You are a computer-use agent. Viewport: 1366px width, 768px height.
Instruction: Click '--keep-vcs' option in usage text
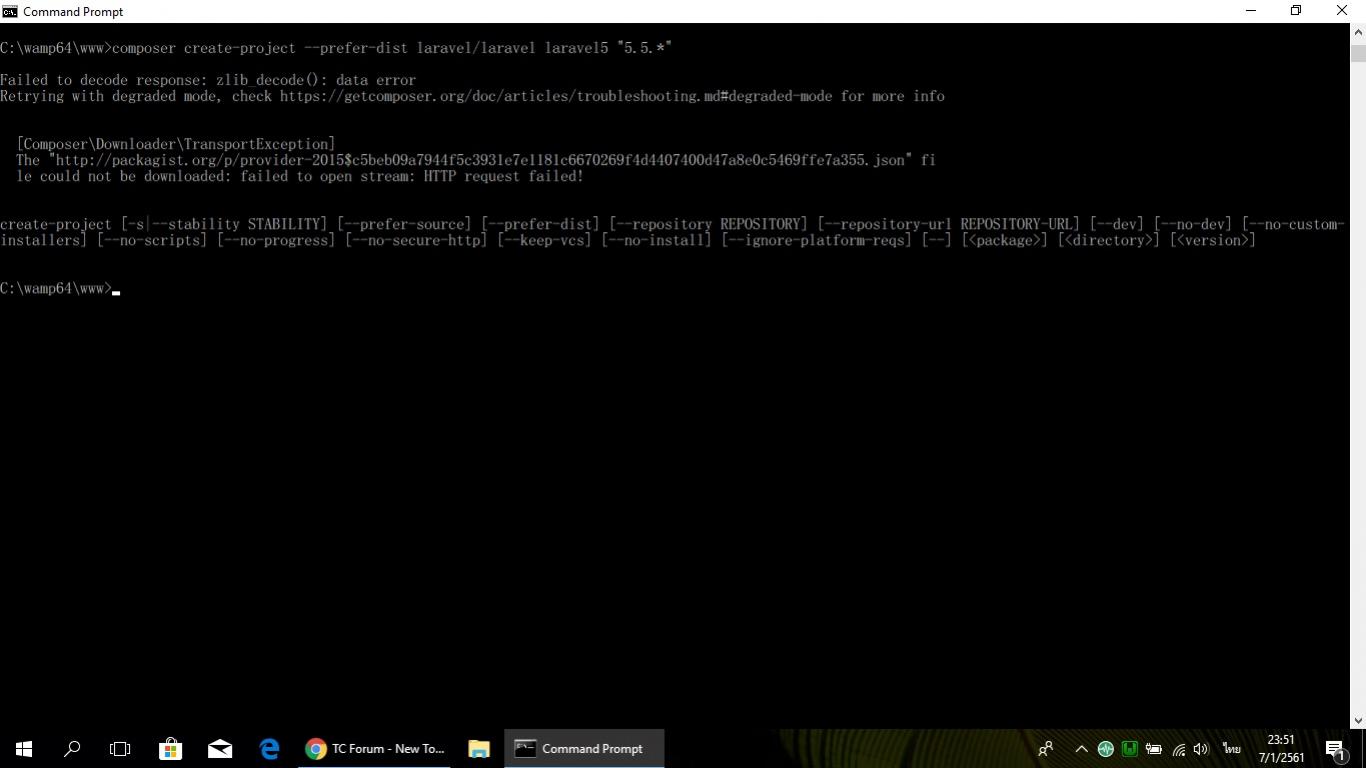click(544, 240)
